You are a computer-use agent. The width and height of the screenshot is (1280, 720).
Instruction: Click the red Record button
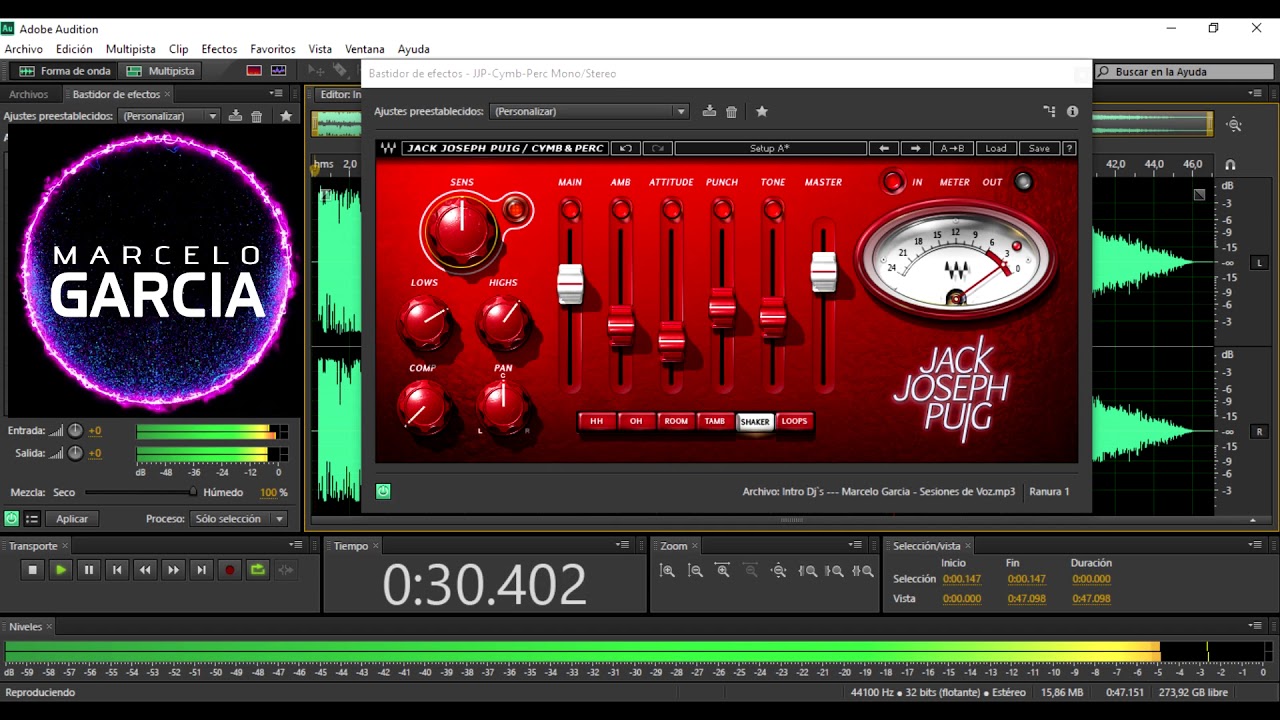coord(229,570)
